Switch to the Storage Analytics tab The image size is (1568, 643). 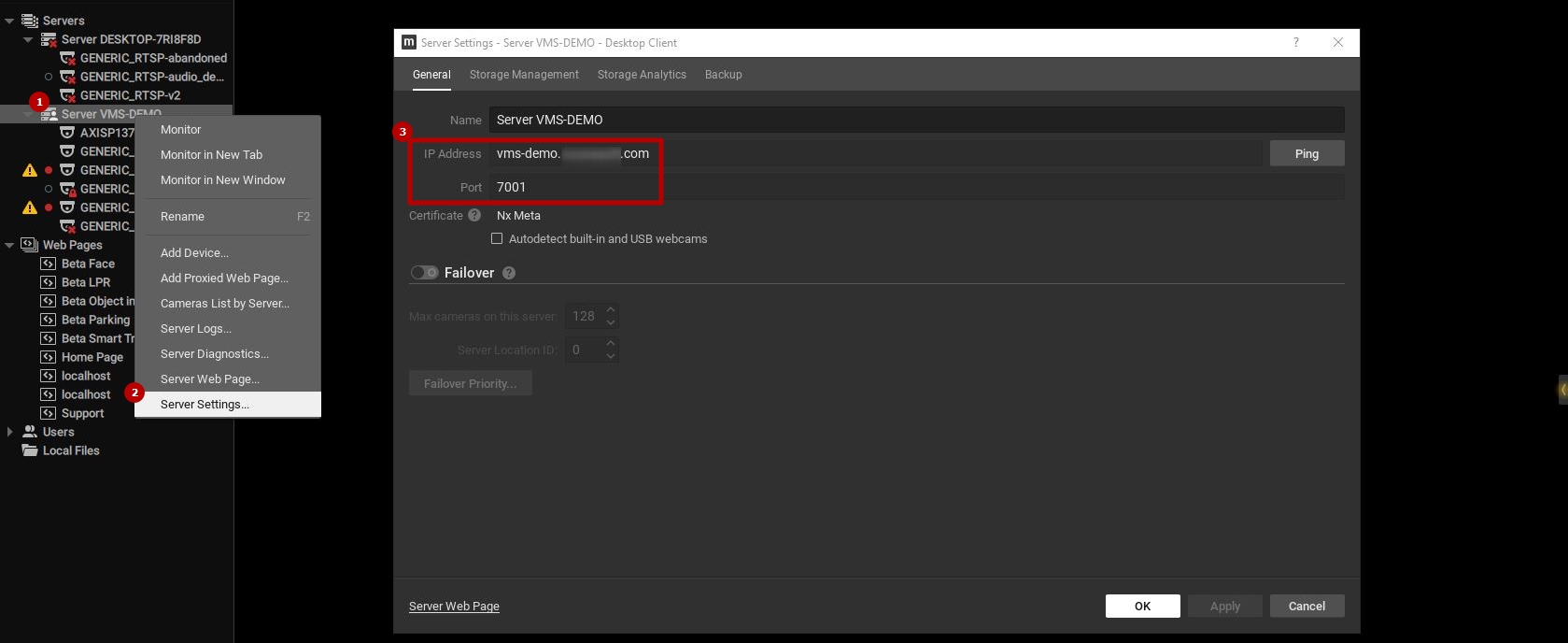click(642, 75)
